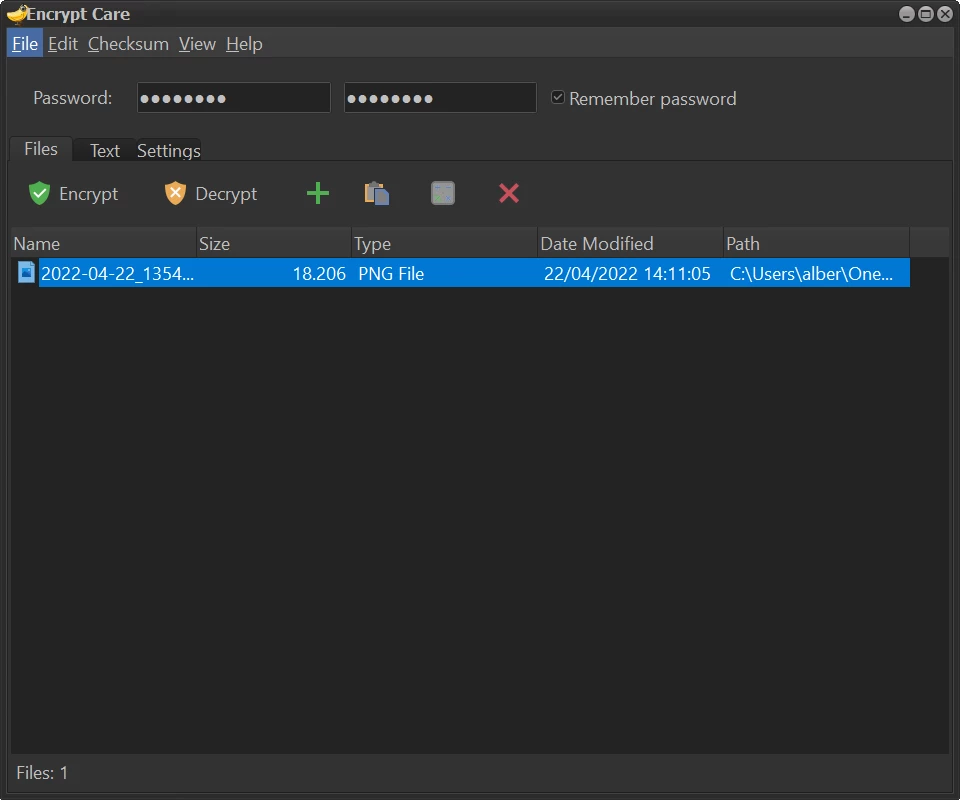The width and height of the screenshot is (960, 800).
Task: Click the date 22/04/2022 14:11:05
Action: point(628,274)
